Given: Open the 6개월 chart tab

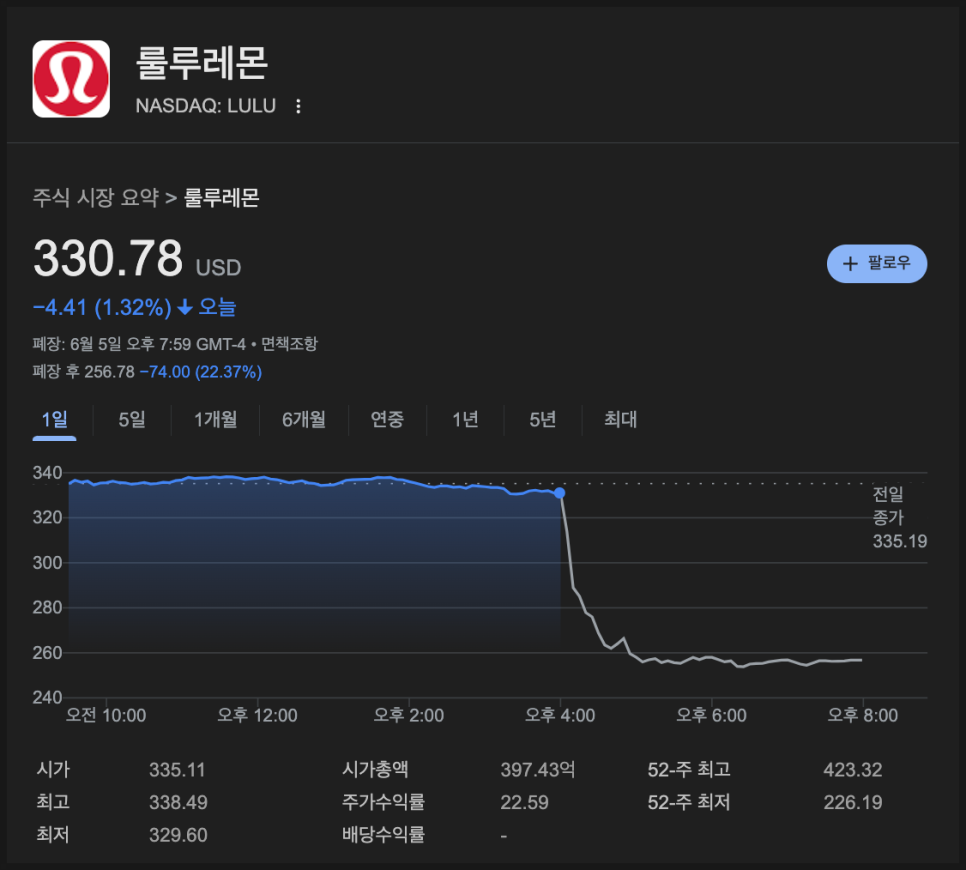Looking at the screenshot, I should [x=304, y=420].
